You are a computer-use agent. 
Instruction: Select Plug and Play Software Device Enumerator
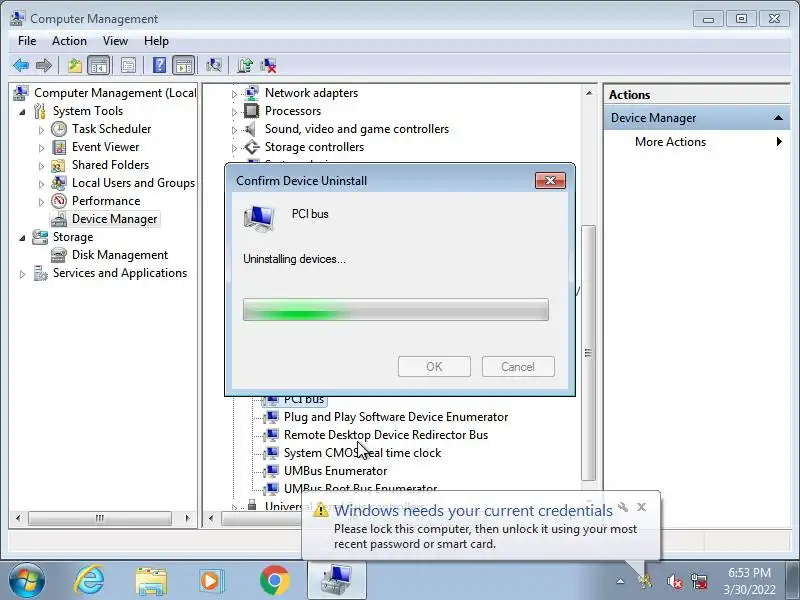[x=395, y=417]
